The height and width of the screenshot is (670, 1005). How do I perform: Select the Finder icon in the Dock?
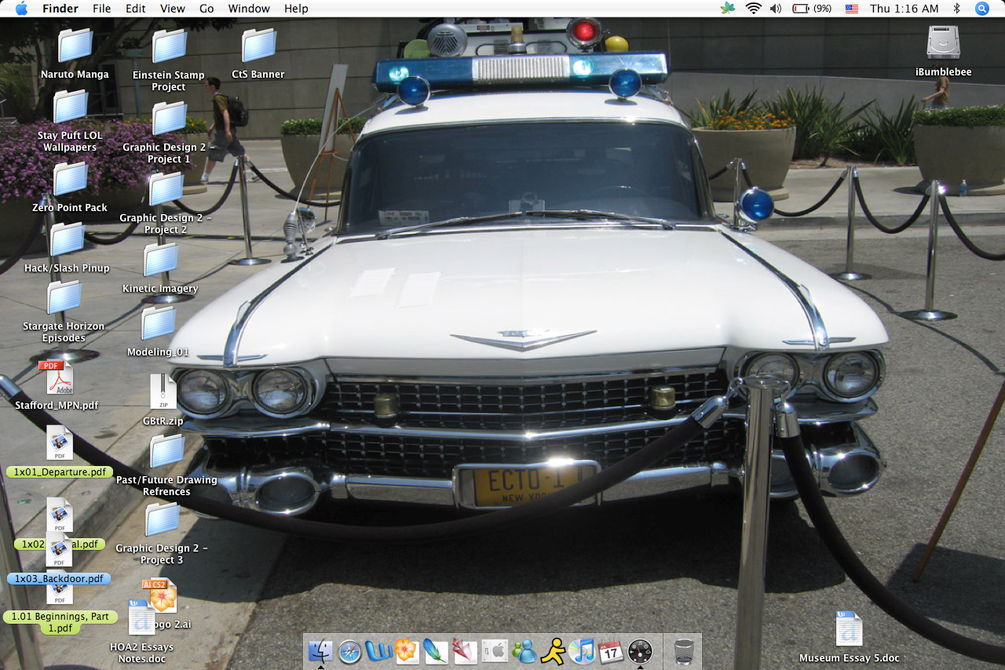[320, 651]
